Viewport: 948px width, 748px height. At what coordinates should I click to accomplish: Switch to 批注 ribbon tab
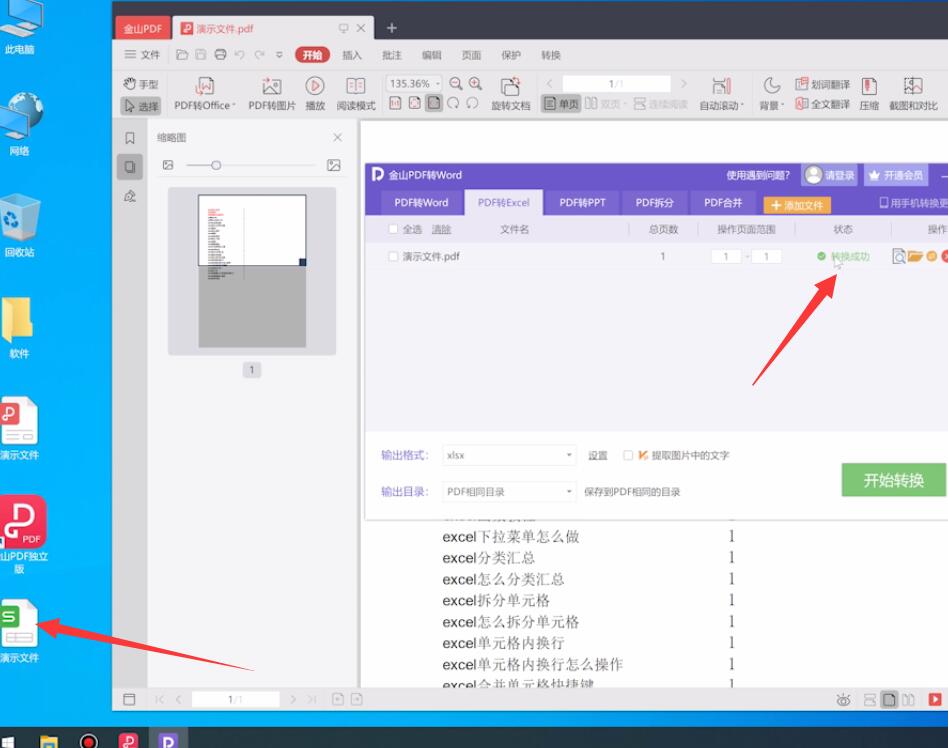392,55
